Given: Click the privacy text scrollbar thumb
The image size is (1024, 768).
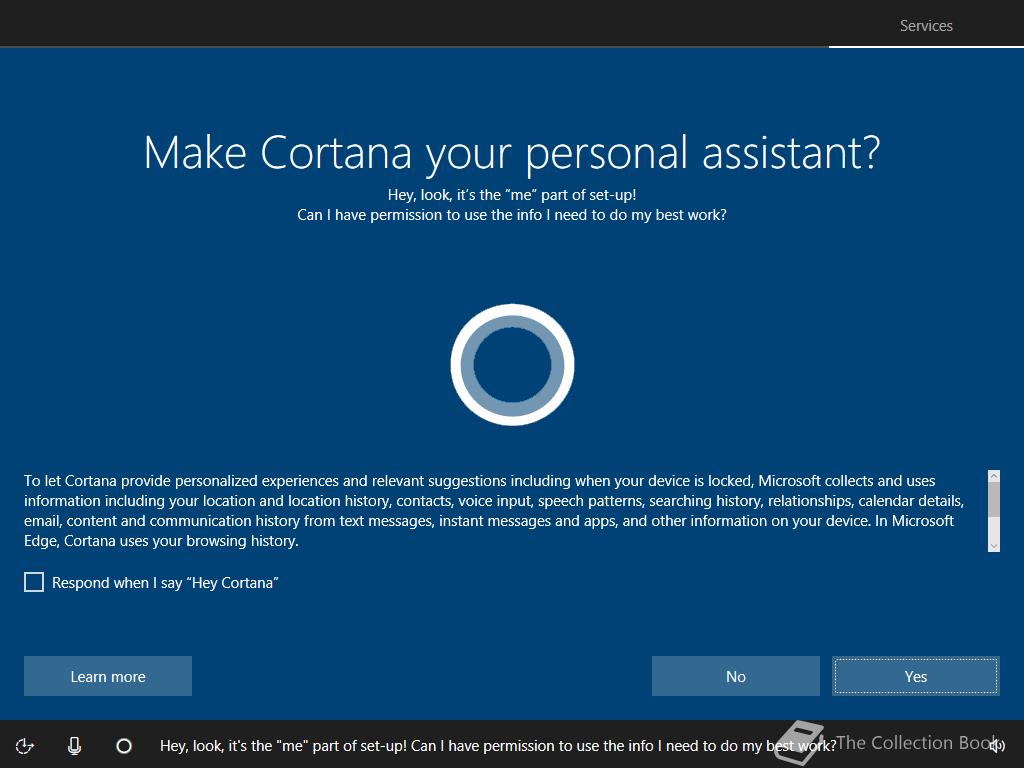Looking at the screenshot, I should [994, 500].
